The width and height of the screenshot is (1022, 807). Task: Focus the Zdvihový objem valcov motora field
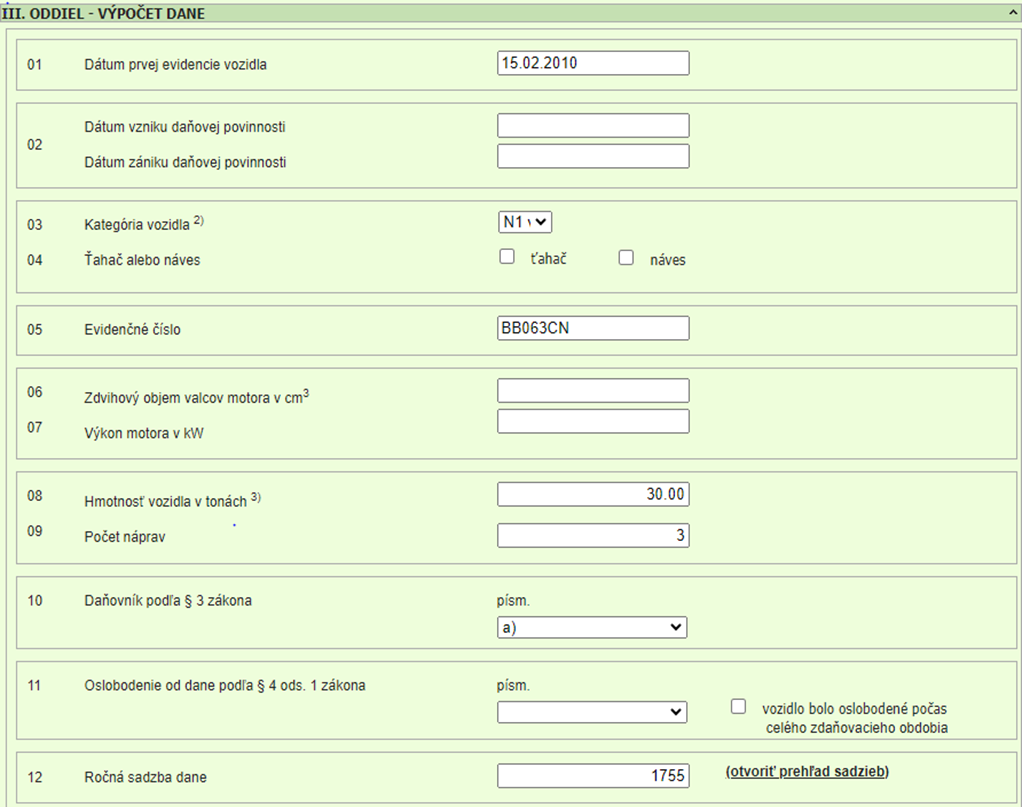pos(593,390)
